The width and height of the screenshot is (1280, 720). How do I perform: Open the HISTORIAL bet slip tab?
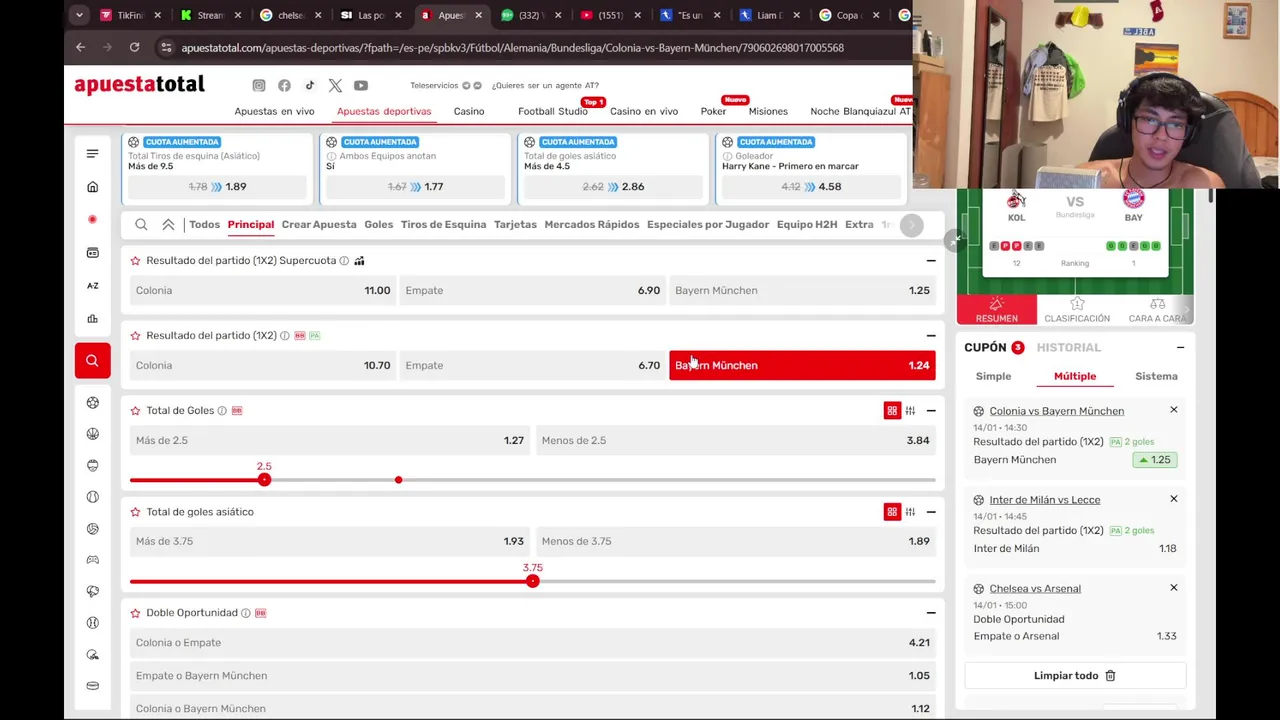[x=1068, y=347]
